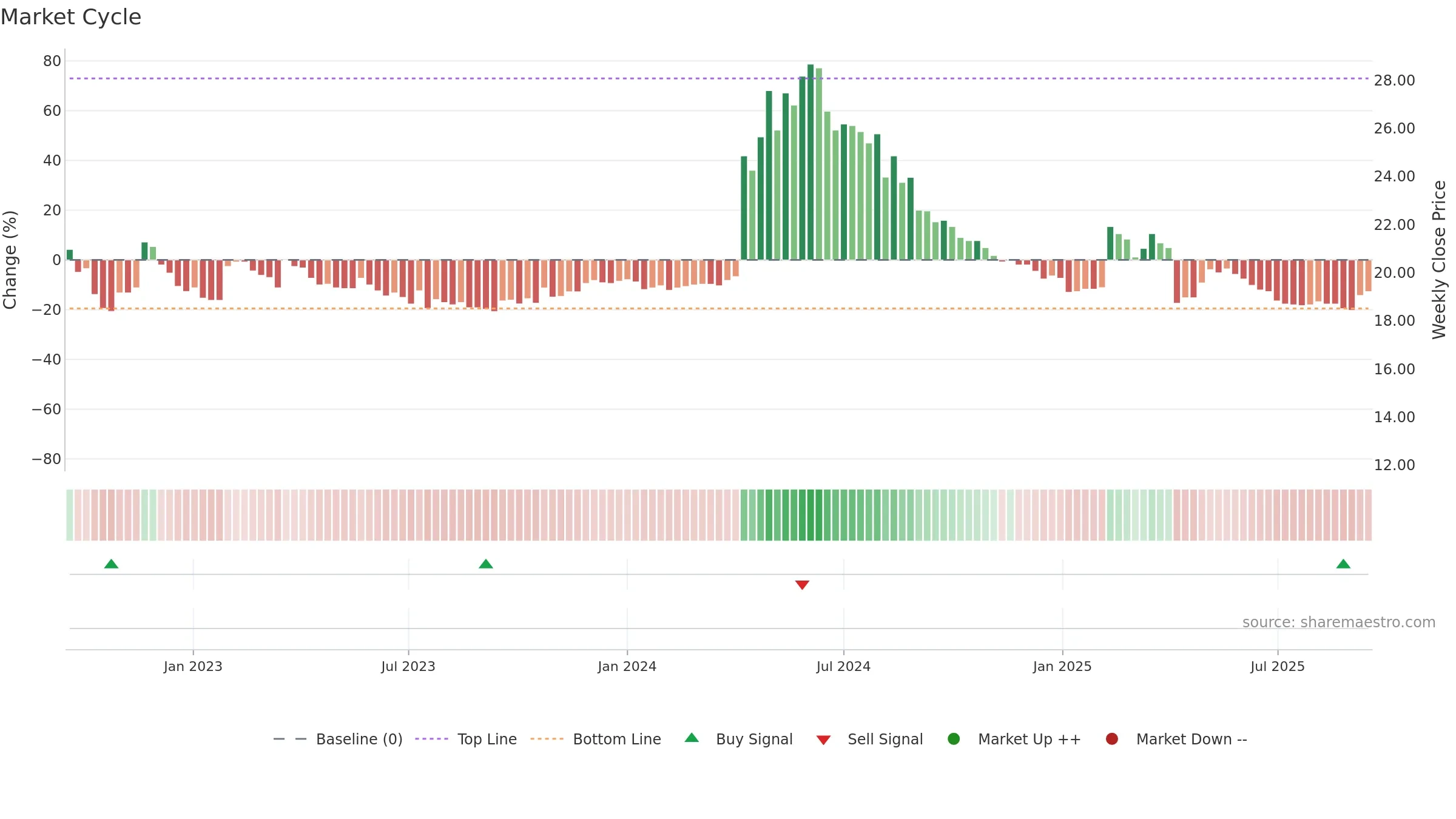
Task: Click the Market Up ++ green dot in the legend
Action: (954, 739)
